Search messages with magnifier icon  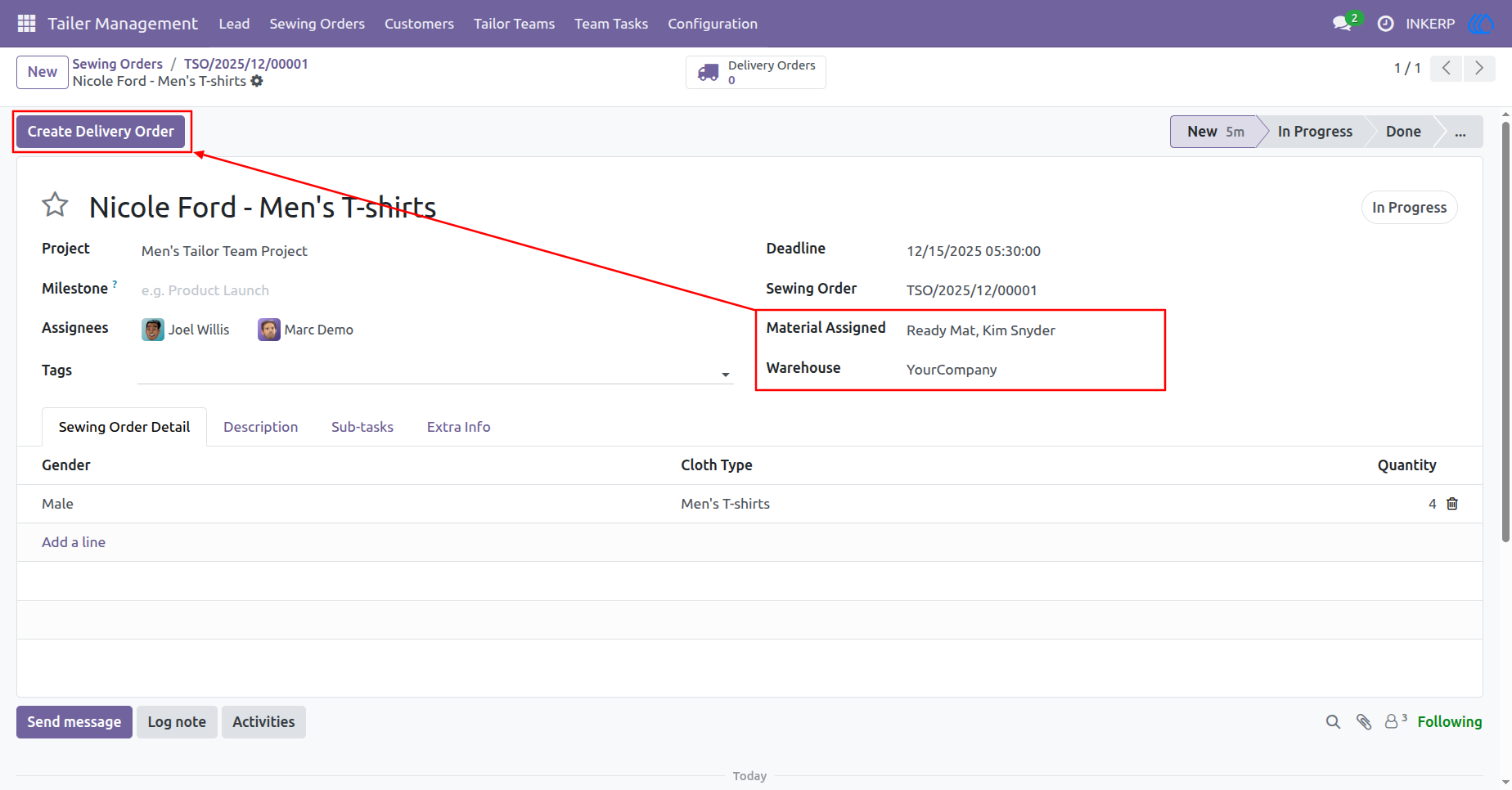pos(1333,722)
